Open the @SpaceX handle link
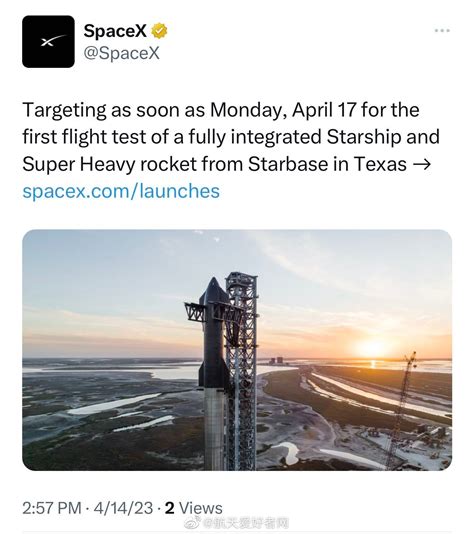This screenshot has height=534, width=474. click(121, 53)
